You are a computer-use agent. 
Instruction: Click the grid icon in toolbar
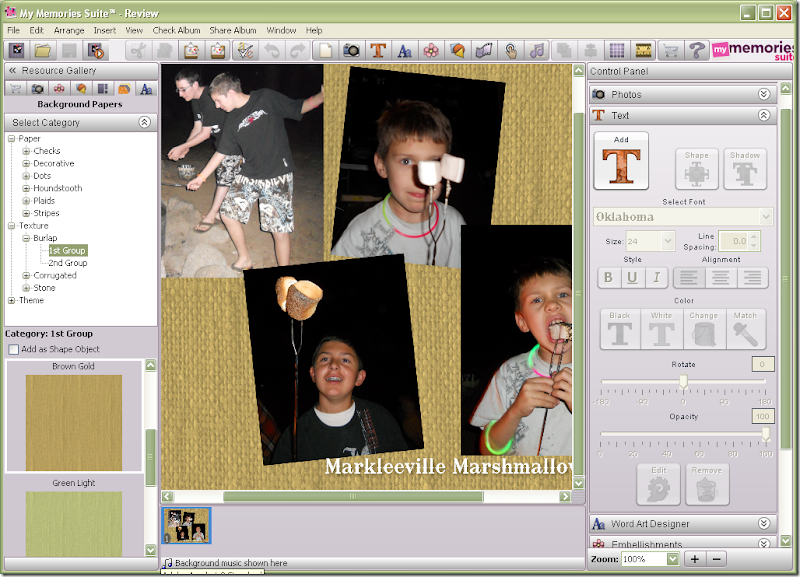(617, 51)
